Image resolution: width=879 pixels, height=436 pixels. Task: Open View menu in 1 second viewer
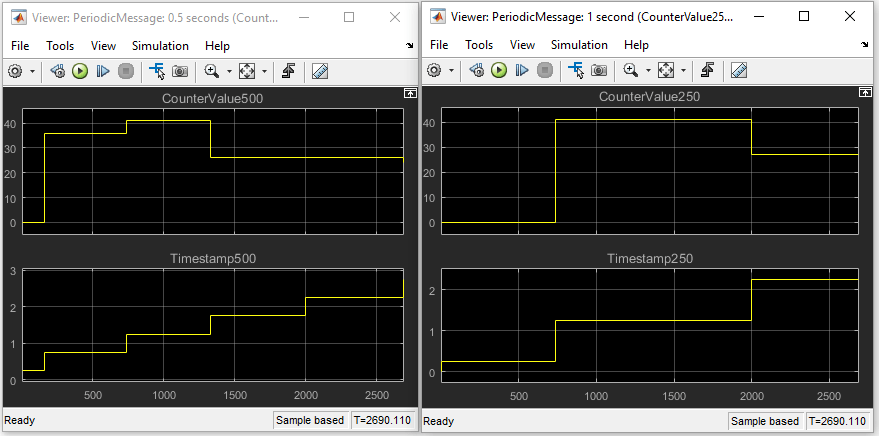[x=522, y=45]
